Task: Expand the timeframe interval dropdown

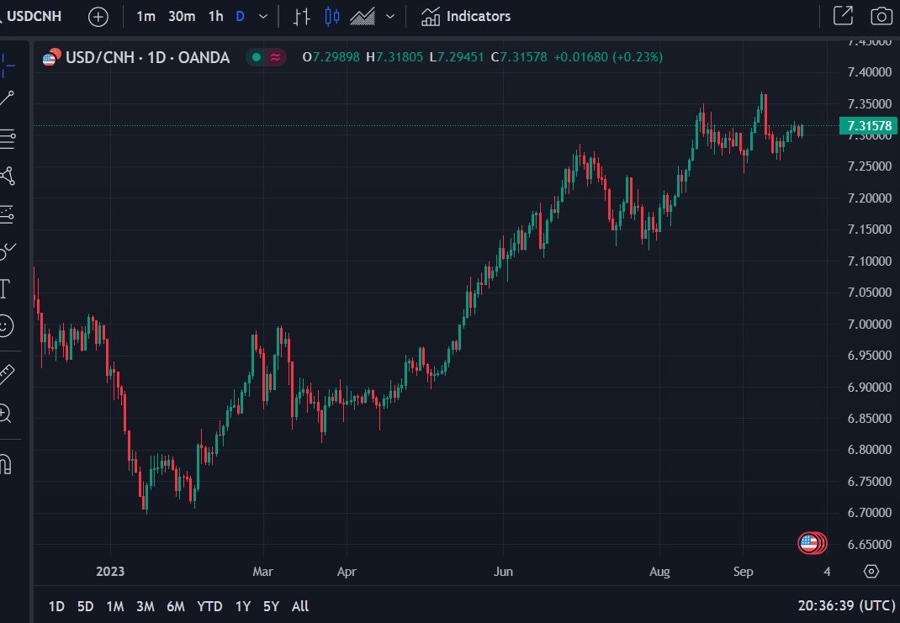Action: click(x=263, y=16)
